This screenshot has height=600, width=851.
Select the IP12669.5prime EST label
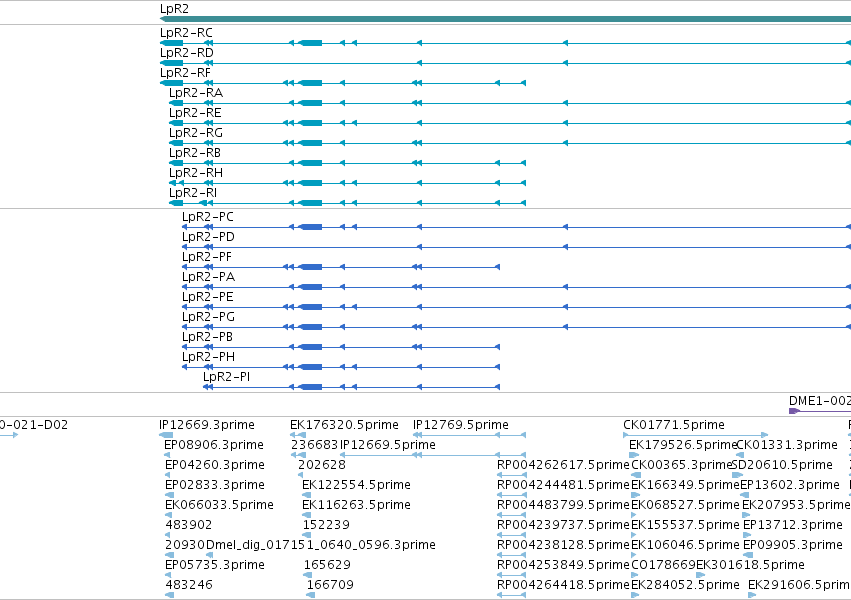tap(388, 445)
